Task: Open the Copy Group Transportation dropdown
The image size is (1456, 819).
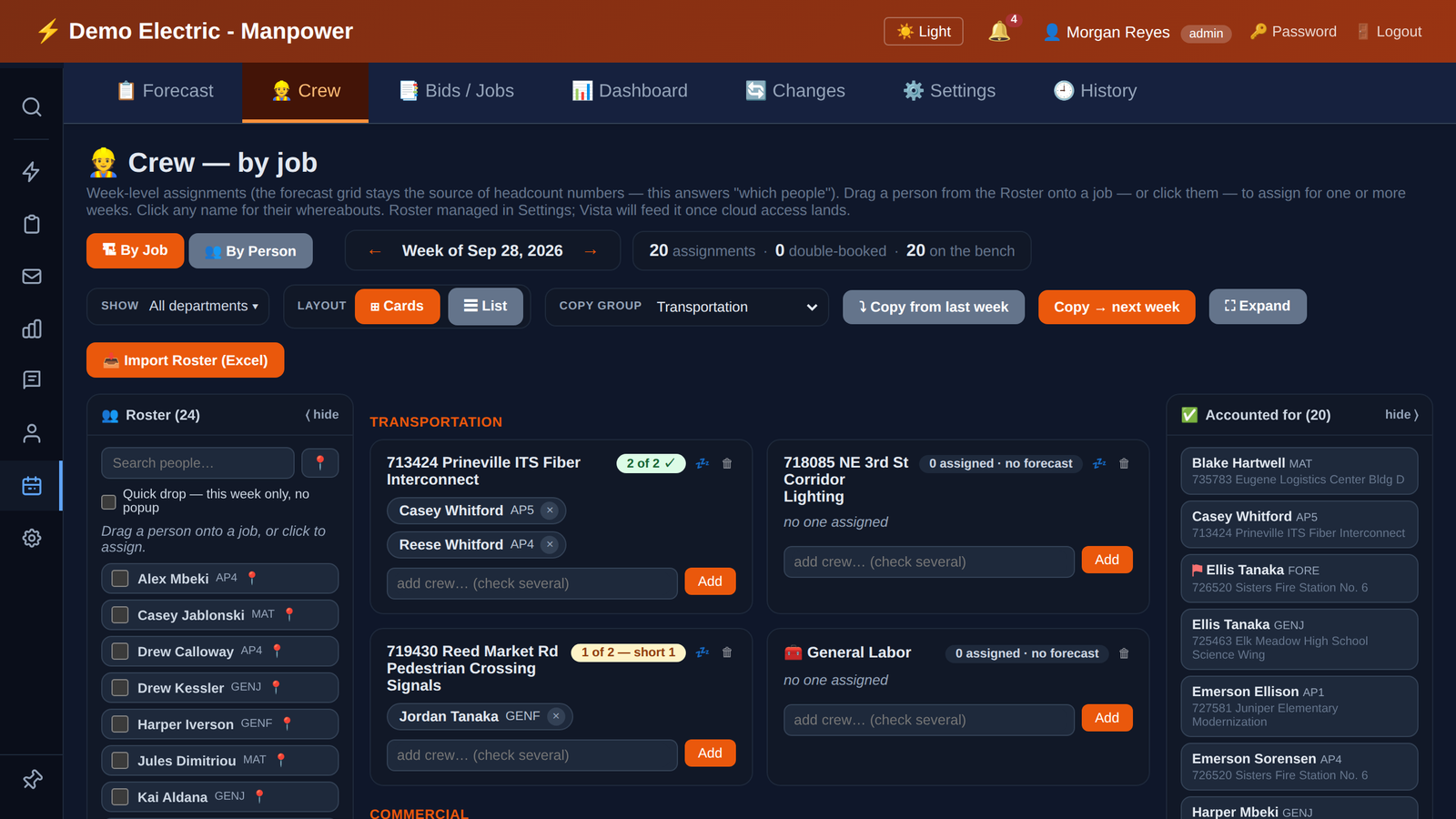Action: coord(737,307)
